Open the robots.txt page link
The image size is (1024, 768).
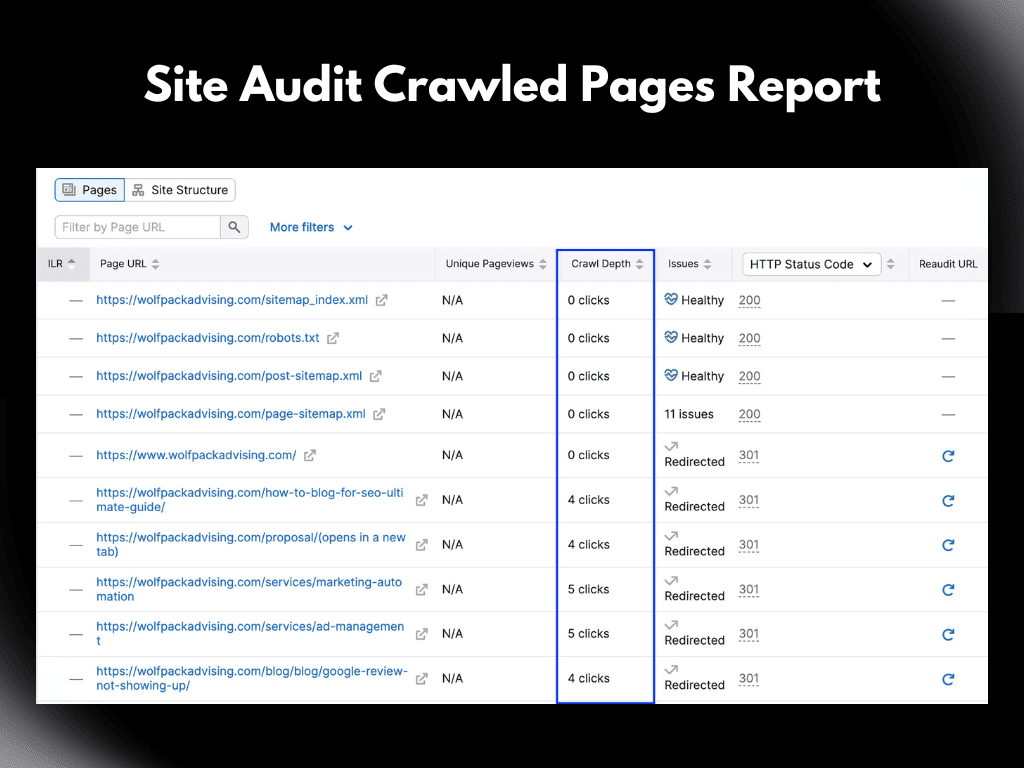(x=208, y=338)
